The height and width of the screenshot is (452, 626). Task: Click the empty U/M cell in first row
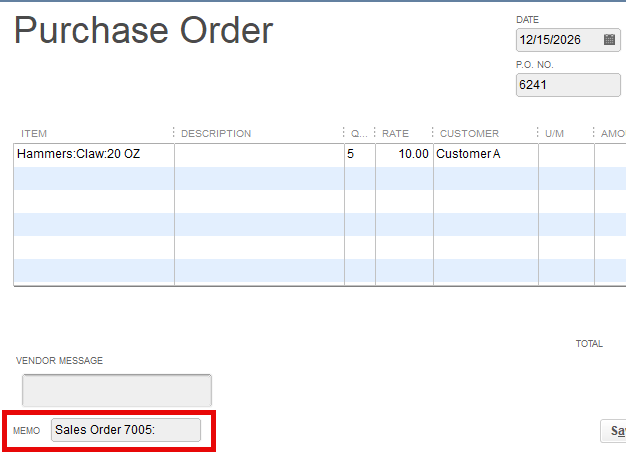pos(566,155)
